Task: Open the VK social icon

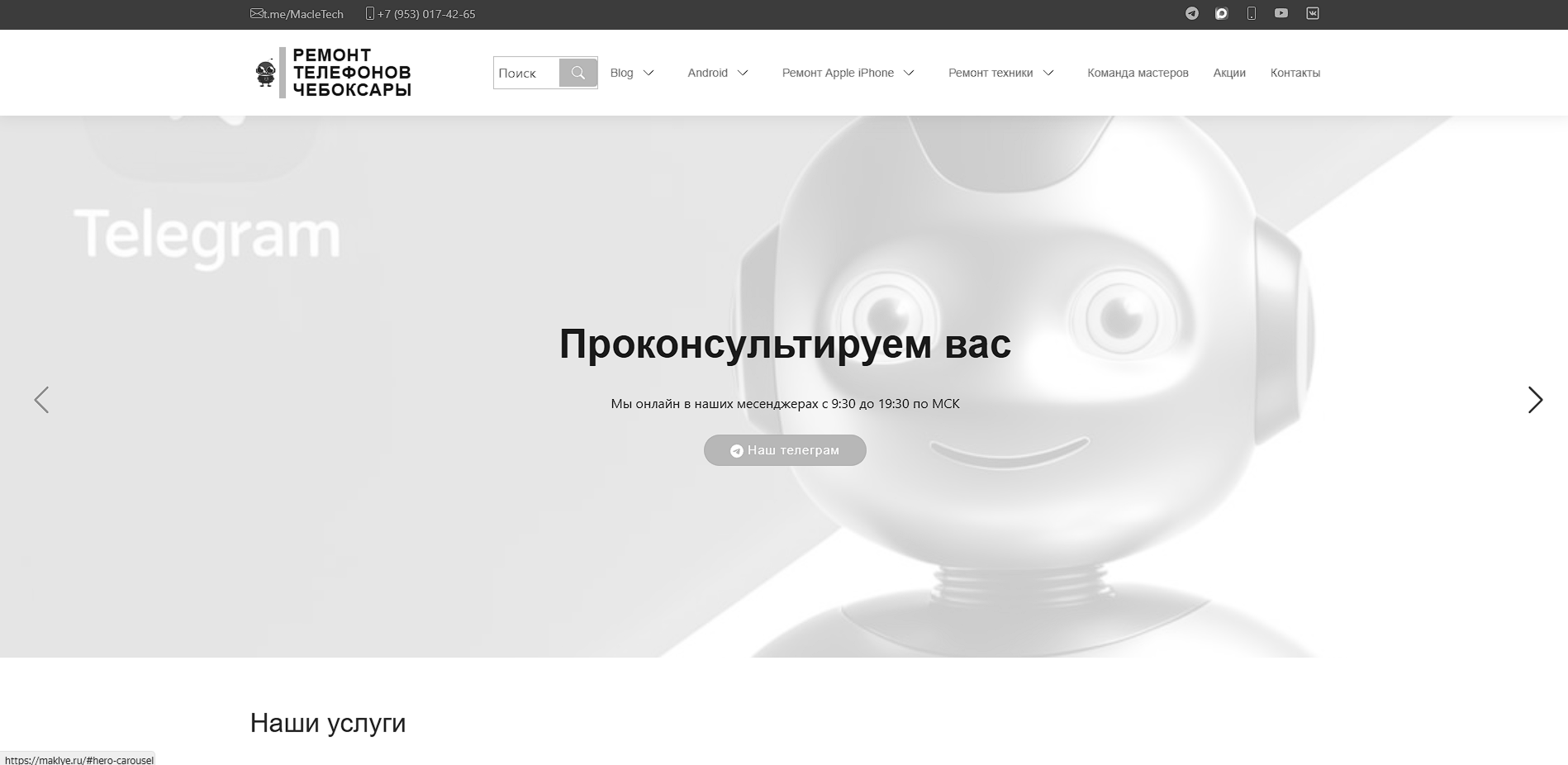Action: pos(1313,13)
